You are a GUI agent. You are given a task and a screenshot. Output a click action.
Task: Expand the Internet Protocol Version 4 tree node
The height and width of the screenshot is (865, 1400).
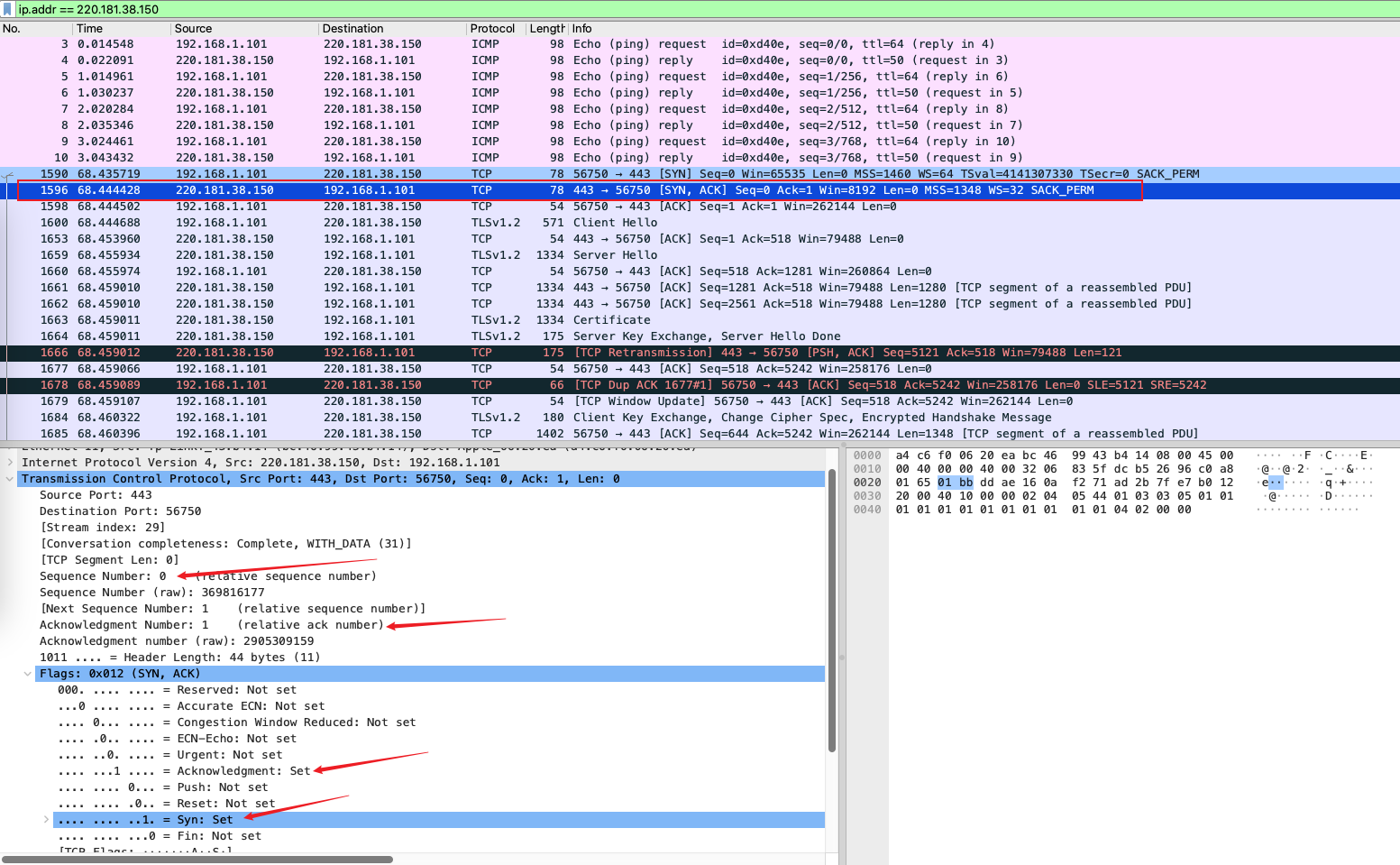10,463
